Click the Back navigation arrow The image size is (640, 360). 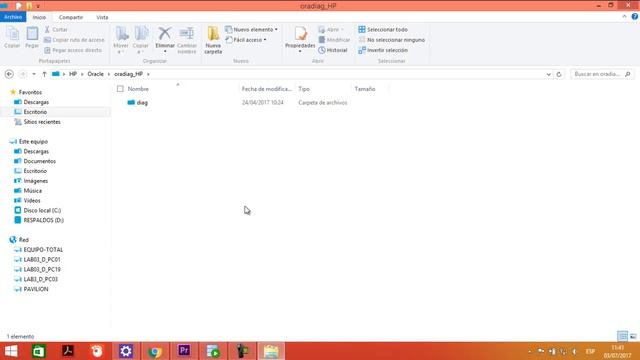[9, 74]
